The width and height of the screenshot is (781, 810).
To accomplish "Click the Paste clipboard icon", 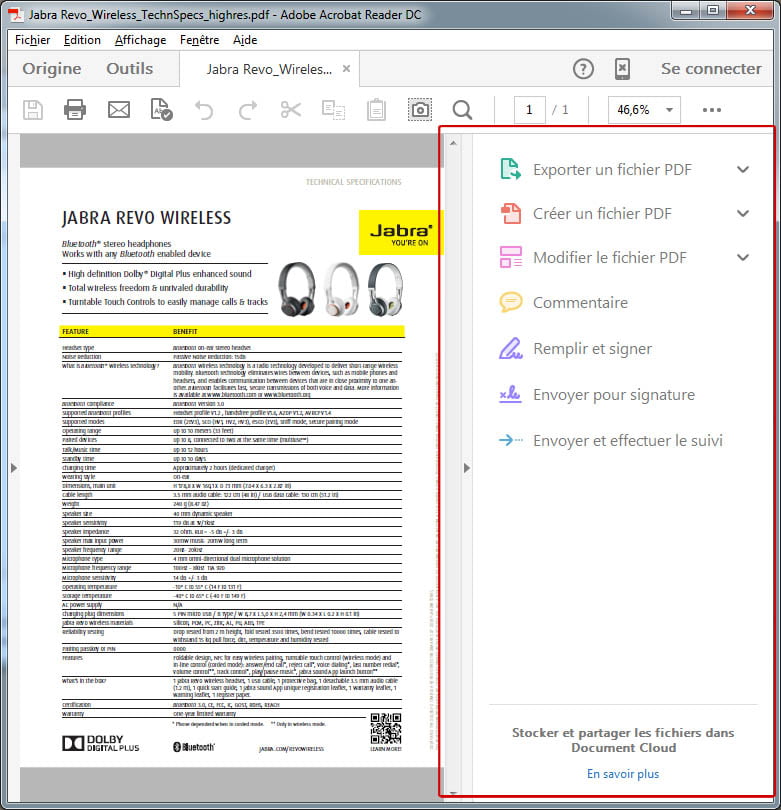I will (377, 110).
